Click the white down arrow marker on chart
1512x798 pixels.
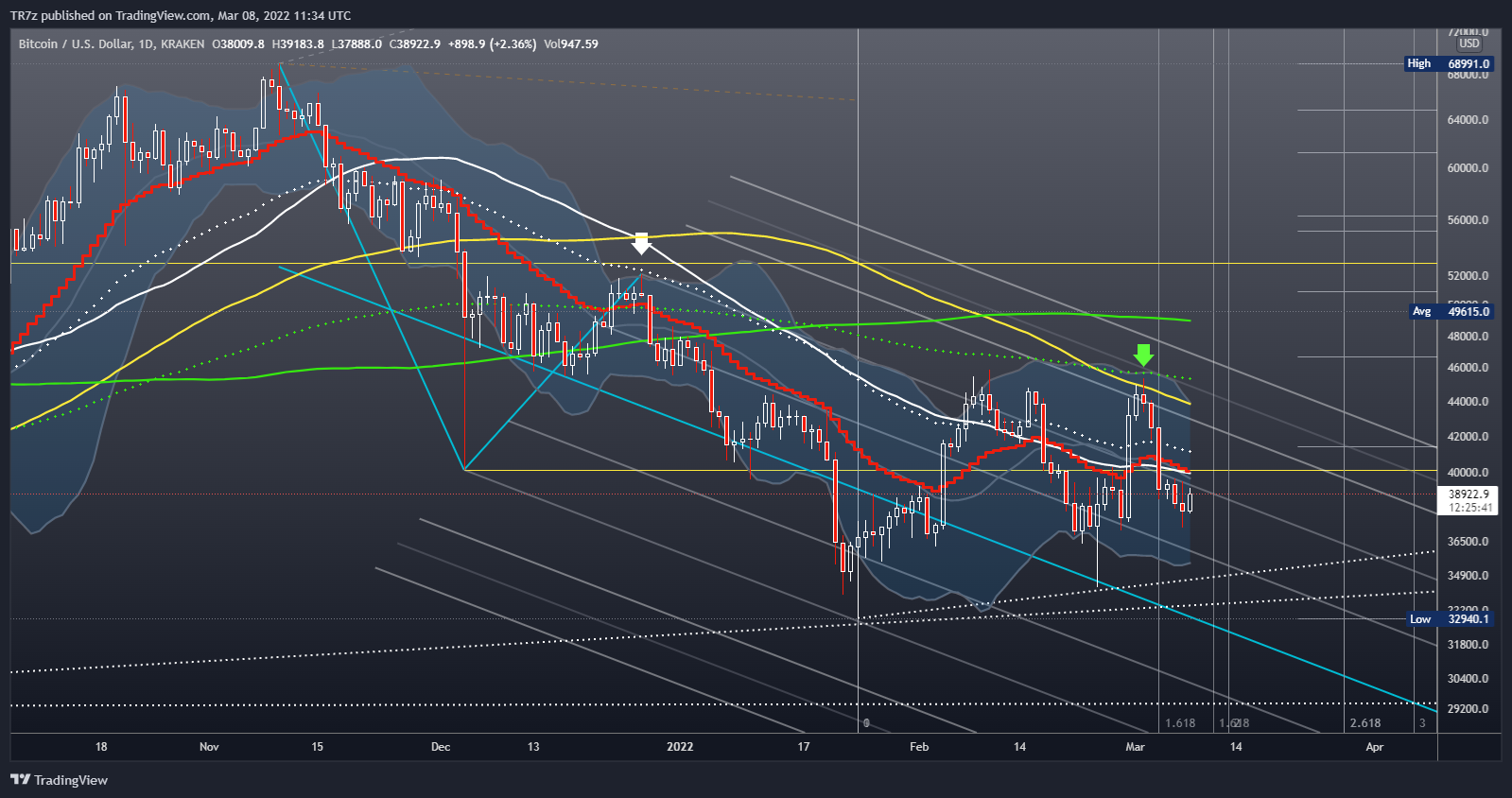pos(641,243)
